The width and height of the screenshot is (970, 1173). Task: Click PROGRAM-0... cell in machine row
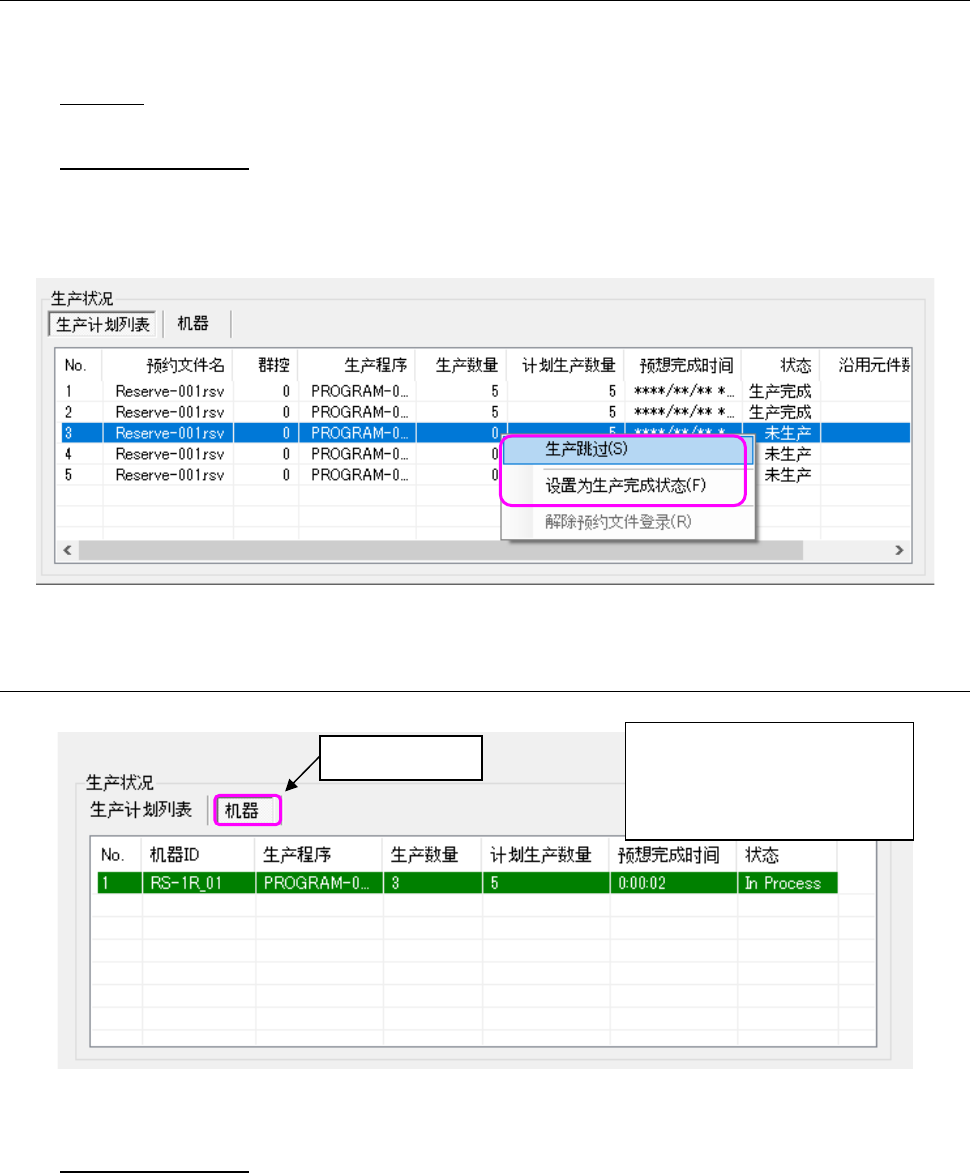point(319,883)
